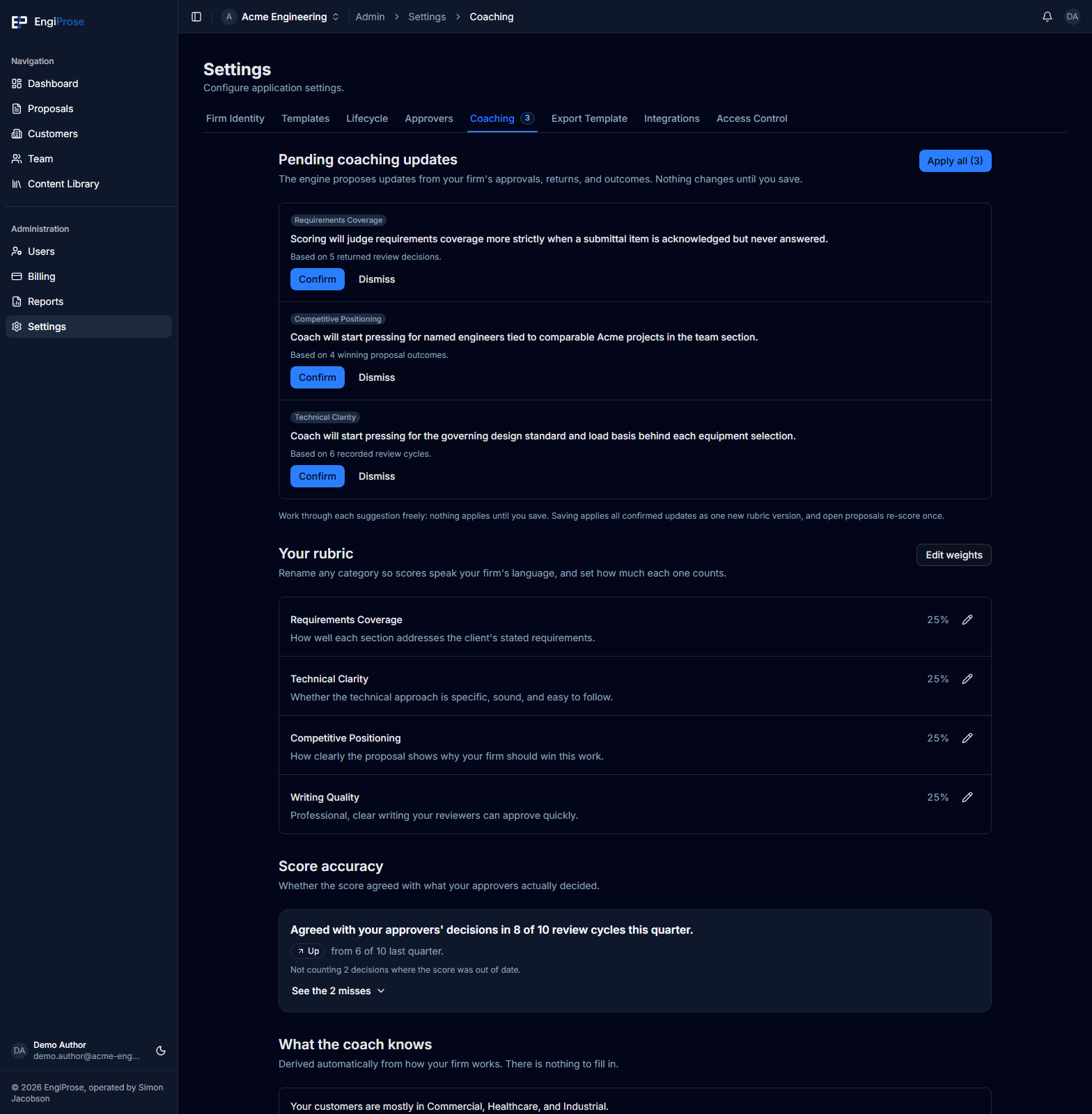Switch to the Templates tab
Image resolution: width=1092 pixels, height=1114 pixels.
point(305,118)
